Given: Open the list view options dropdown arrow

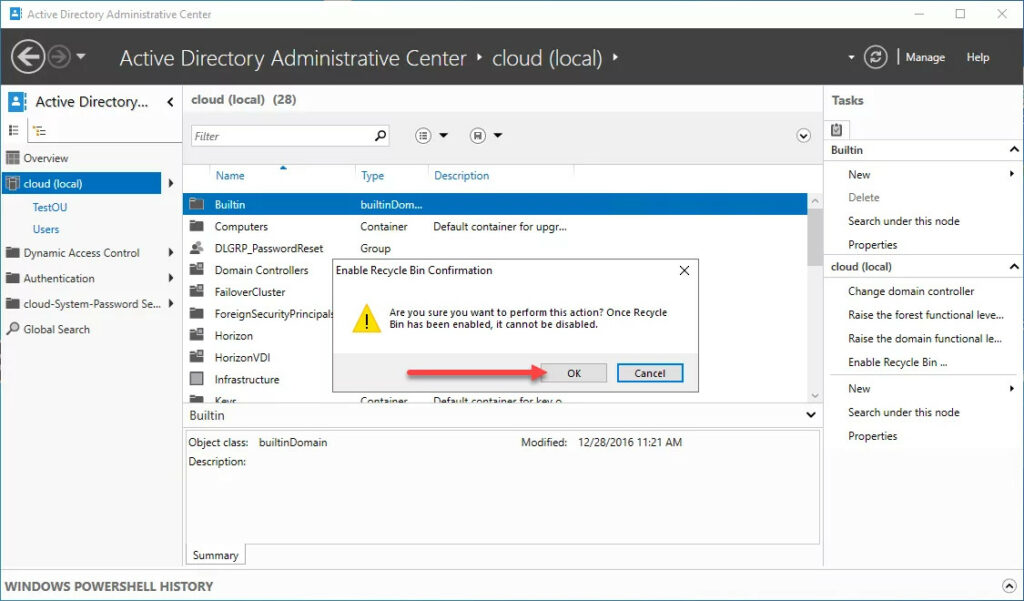Looking at the screenshot, I should (x=443, y=136).
